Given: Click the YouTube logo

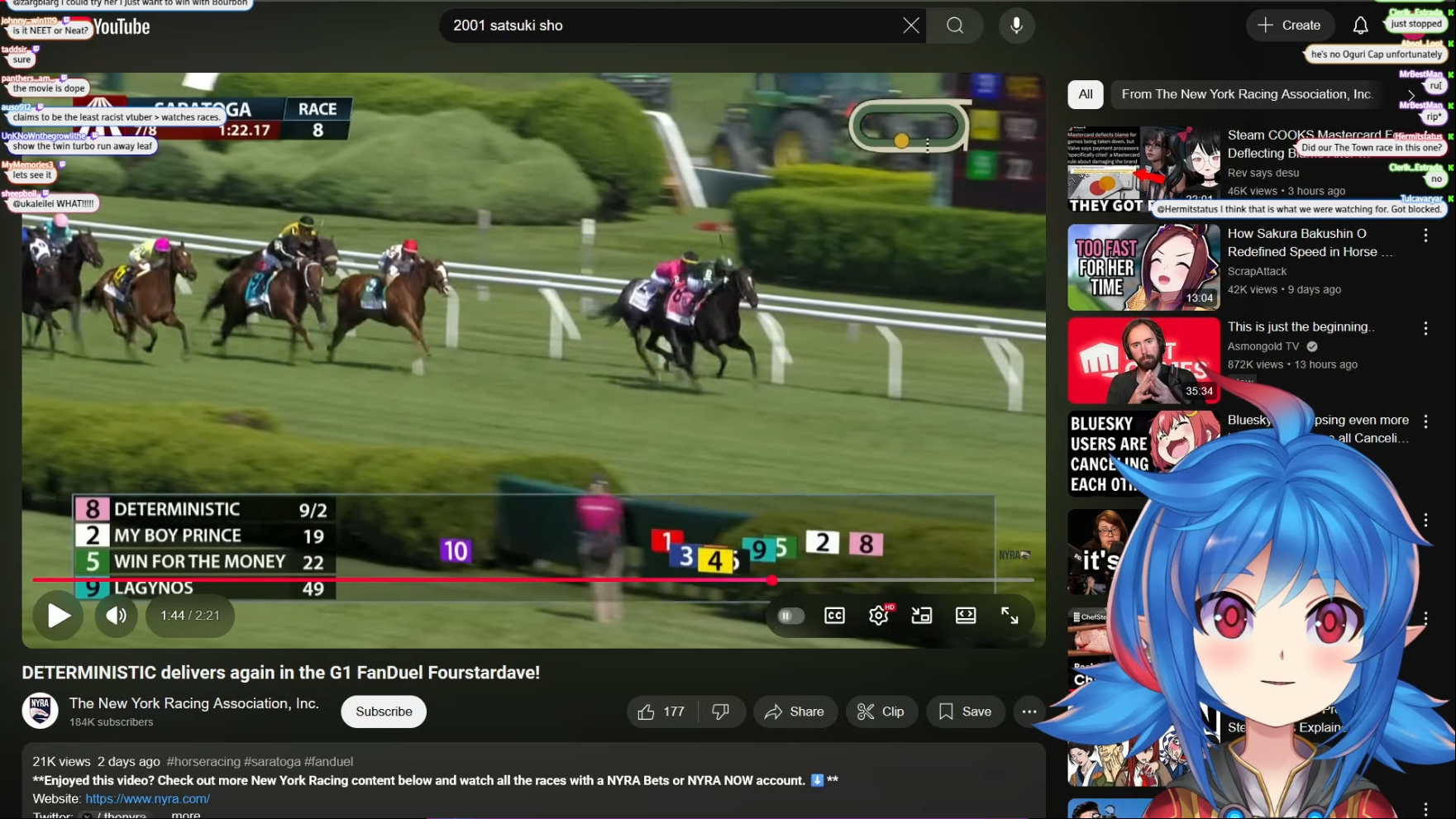Looking at the screenshot, I should tap(121, 26).
